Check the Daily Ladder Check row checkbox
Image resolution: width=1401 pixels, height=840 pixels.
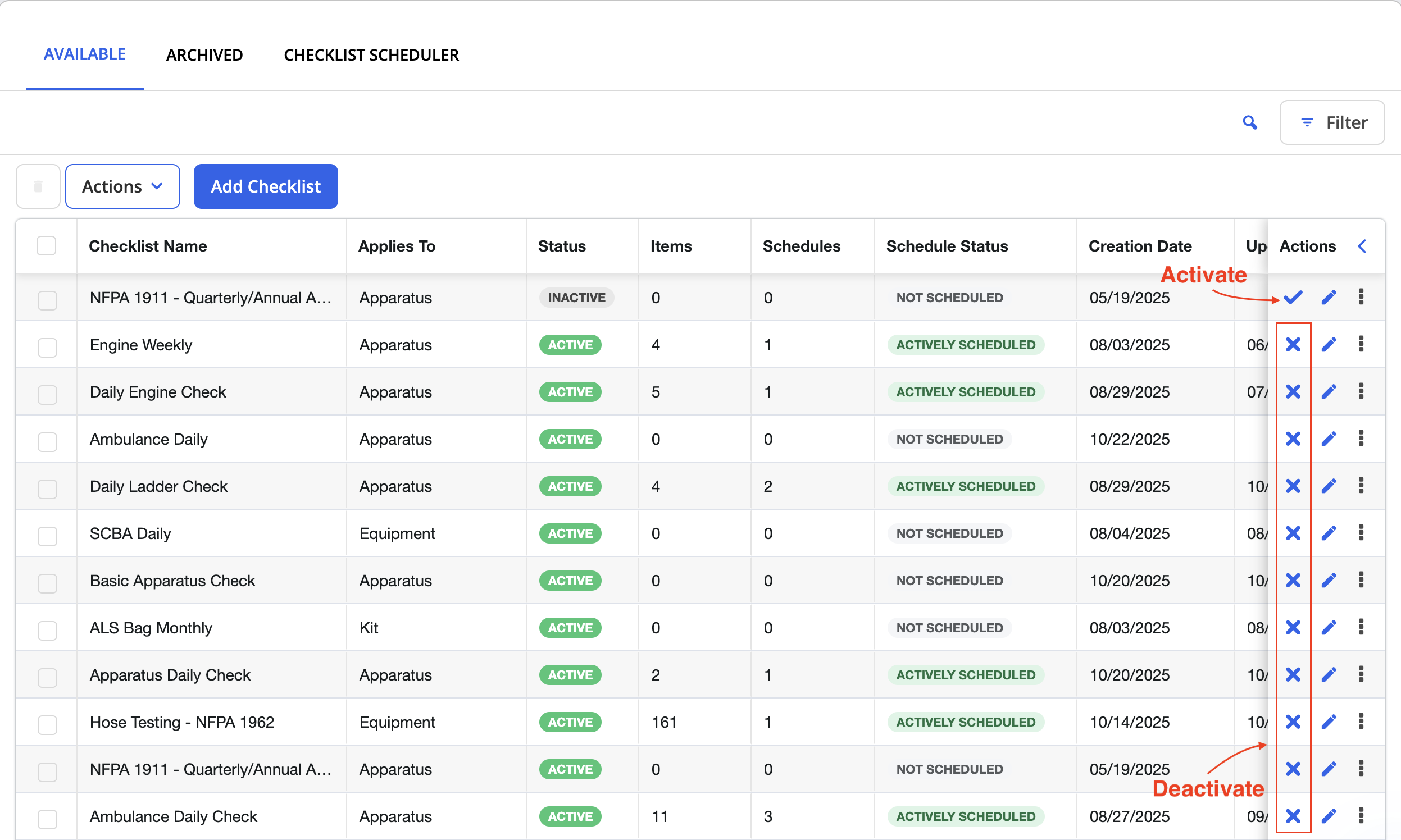(x=48, y=488)
